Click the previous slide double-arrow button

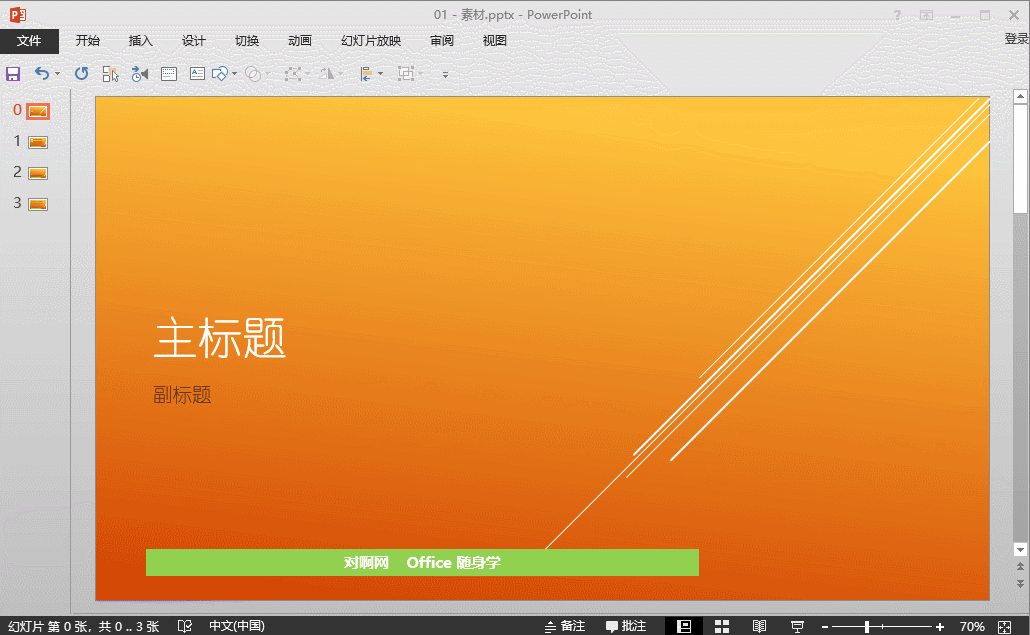1020,567
